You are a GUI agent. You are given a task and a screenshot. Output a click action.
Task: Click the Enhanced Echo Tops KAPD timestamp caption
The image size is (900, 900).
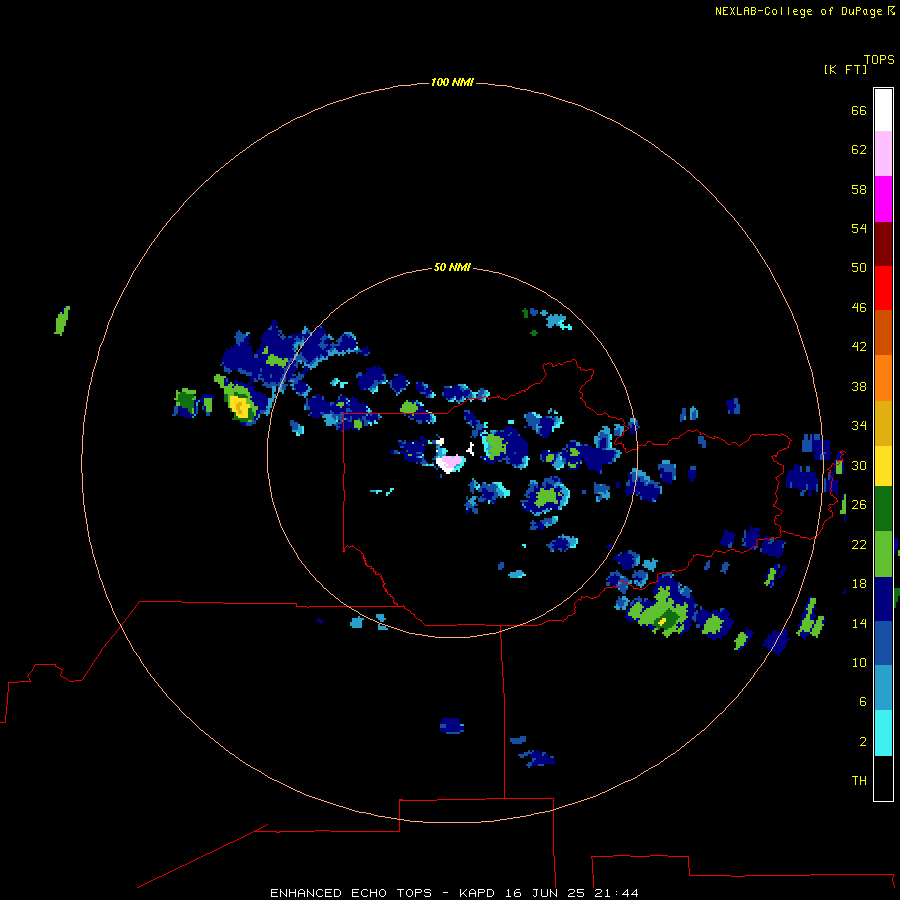(454, 893)
